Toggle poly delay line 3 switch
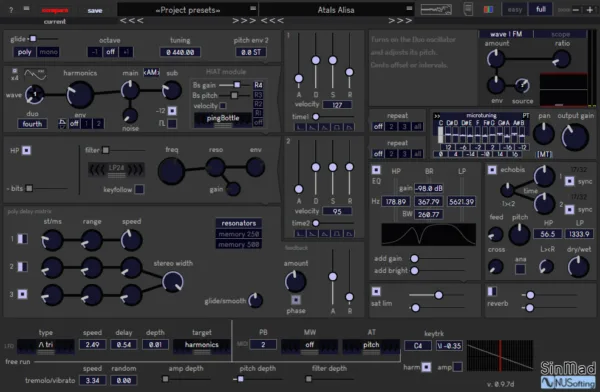600x392 pixels. coord(23,294)
